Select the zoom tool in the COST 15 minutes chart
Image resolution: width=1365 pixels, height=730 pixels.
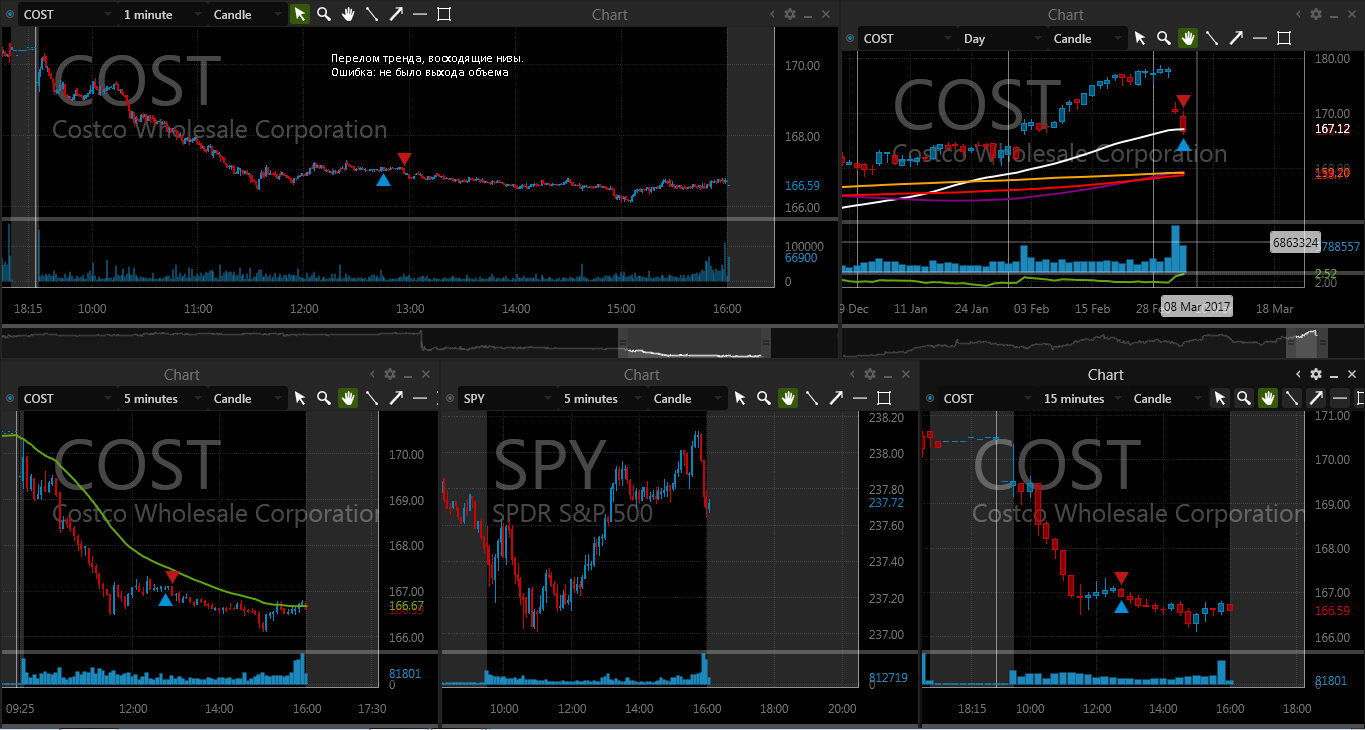pyautogui.click(x=1244, y=398)
